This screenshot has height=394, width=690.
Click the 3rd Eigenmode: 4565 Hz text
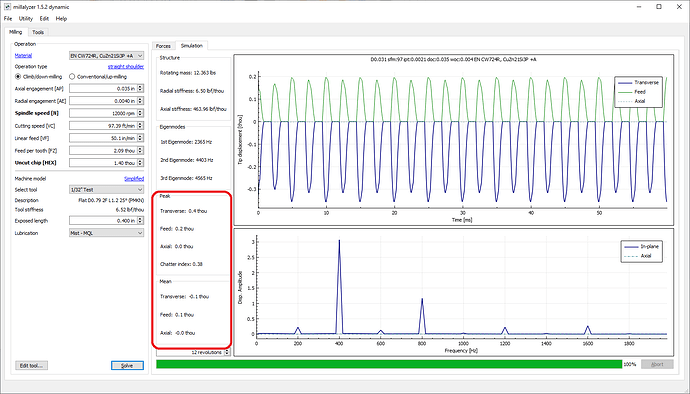tap(187, 178)
